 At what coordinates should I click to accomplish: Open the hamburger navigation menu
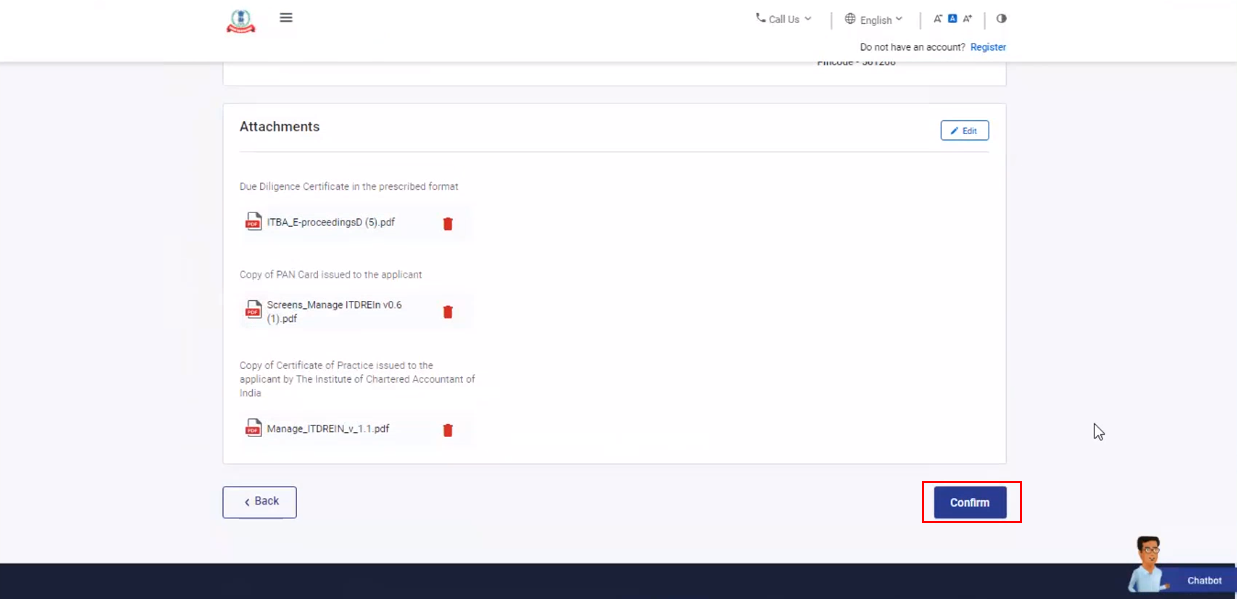(286, 18)
